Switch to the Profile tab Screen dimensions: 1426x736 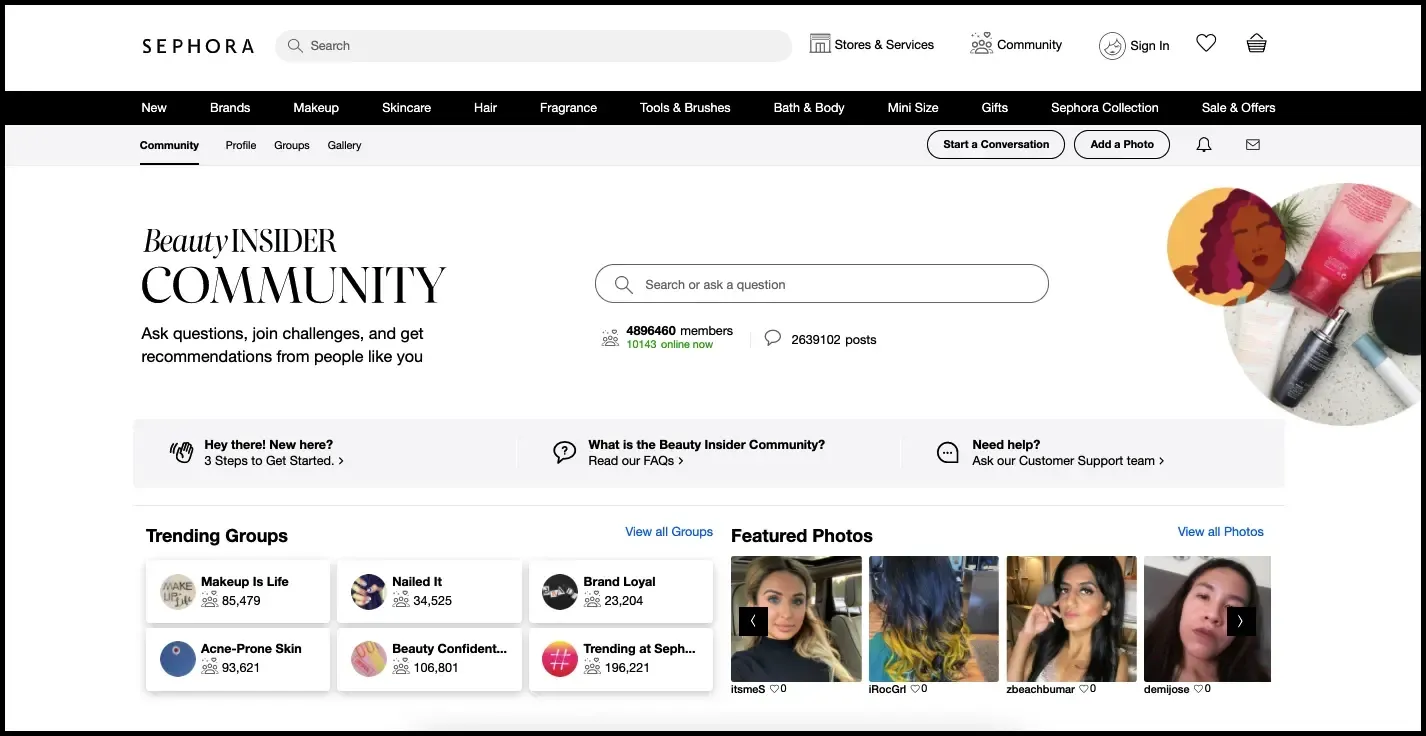click(x=241, y=145)
